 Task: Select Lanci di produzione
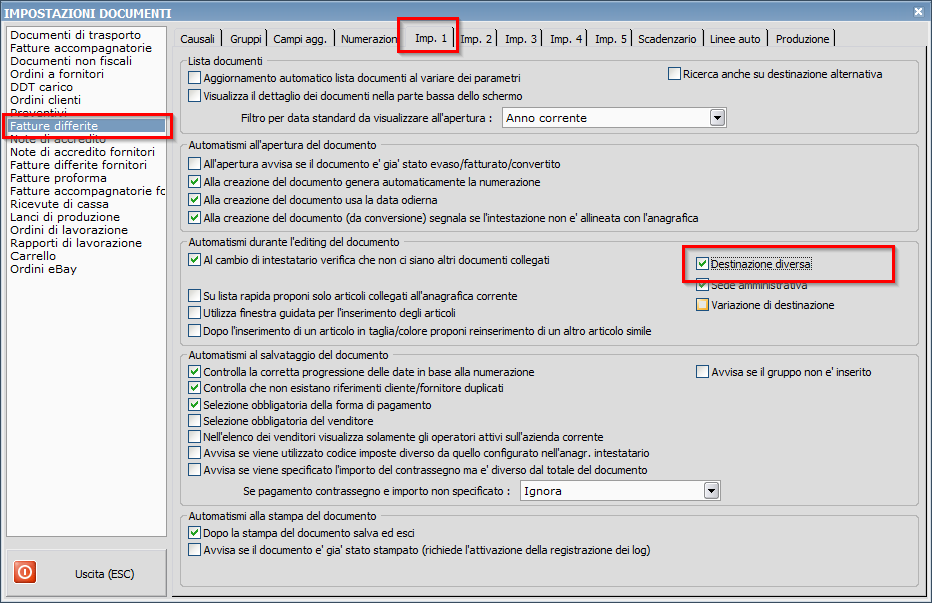(65, 218)
